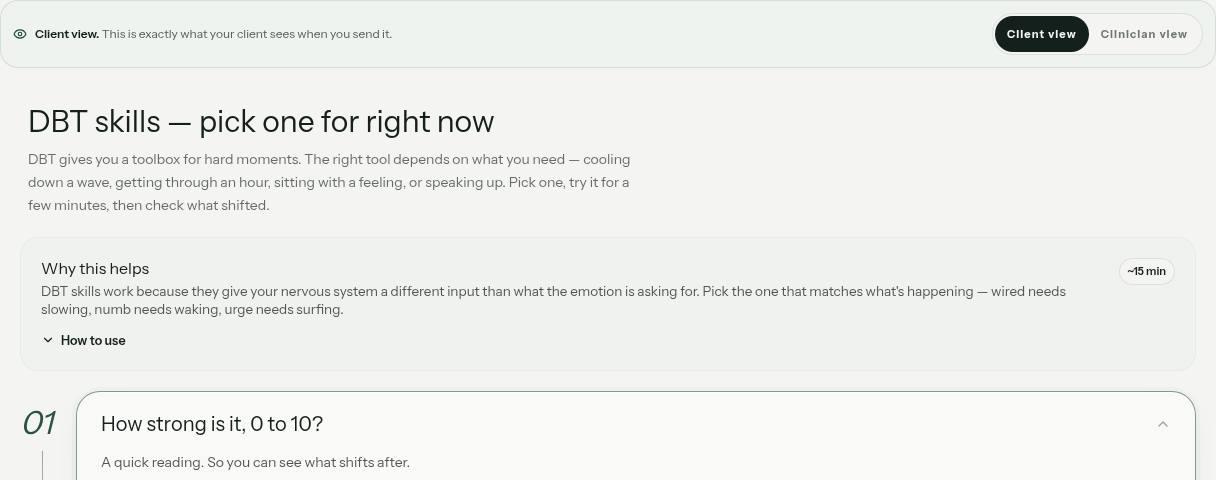Click the bold Client view. banner label
Viewport: 1216px width, 480px height.
[x=67, y=34]
